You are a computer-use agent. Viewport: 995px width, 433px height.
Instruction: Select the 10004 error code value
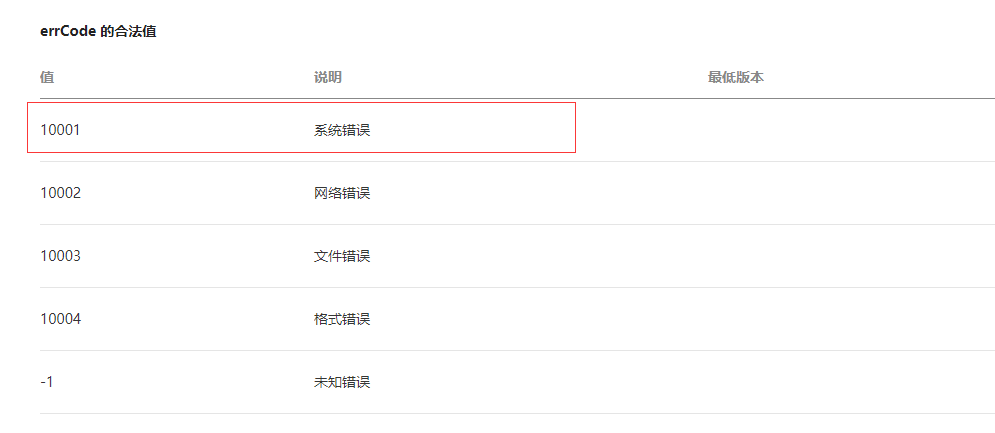(x=60, y=319)
